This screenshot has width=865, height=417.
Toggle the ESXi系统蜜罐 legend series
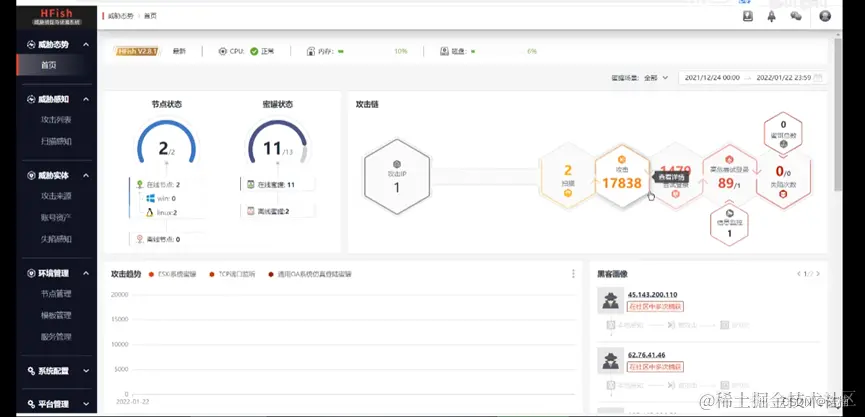pos(172,274)
